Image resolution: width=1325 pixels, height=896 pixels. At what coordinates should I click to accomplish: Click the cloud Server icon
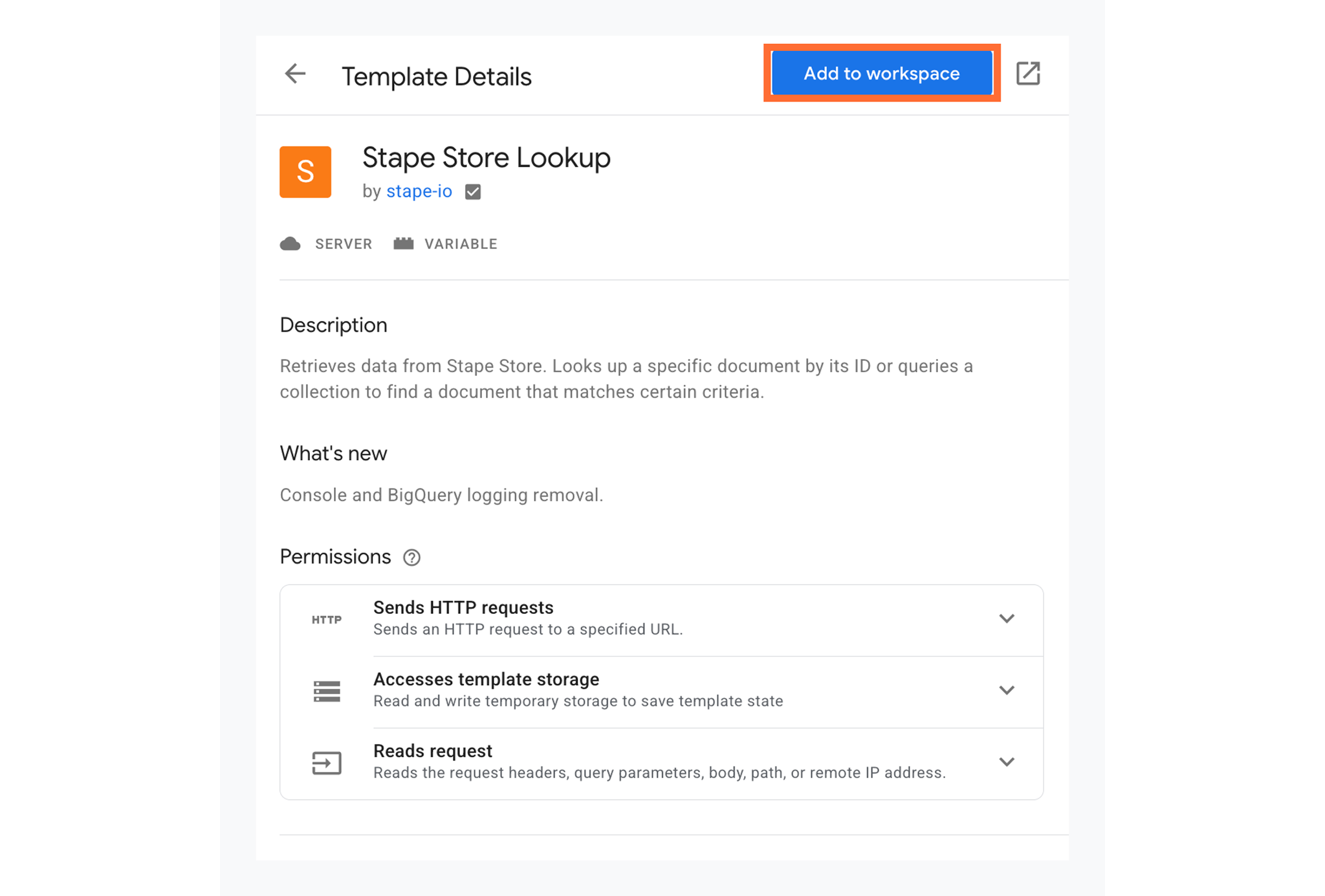coord(290,244)
